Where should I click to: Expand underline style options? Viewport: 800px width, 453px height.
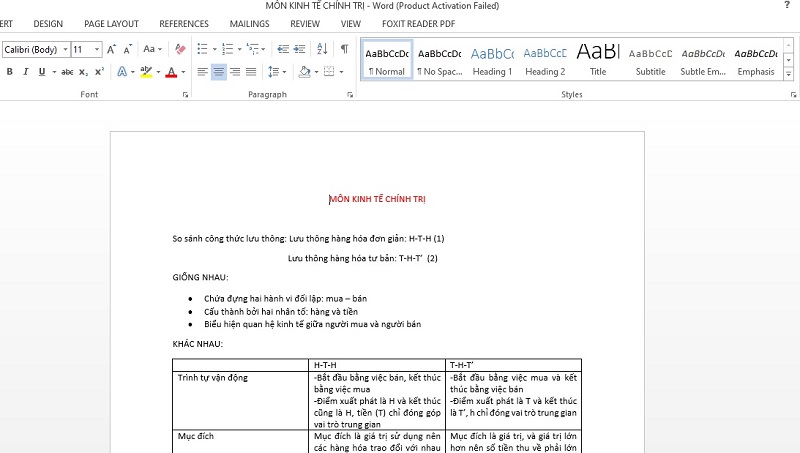point(54,72)
